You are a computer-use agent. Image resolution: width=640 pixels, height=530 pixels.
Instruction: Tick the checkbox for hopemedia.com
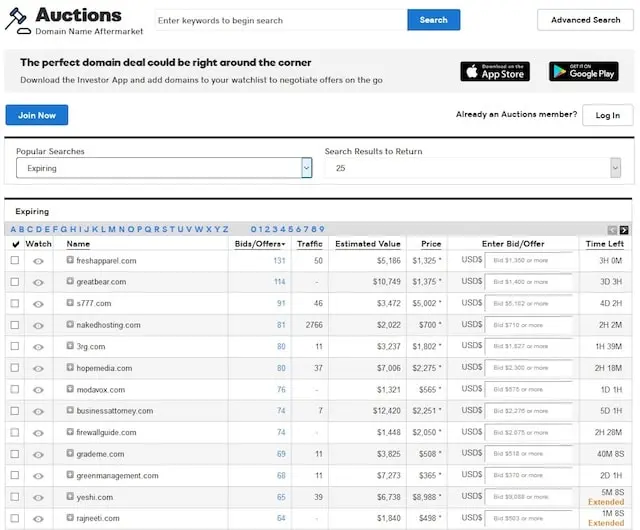(x=14, y=368)
